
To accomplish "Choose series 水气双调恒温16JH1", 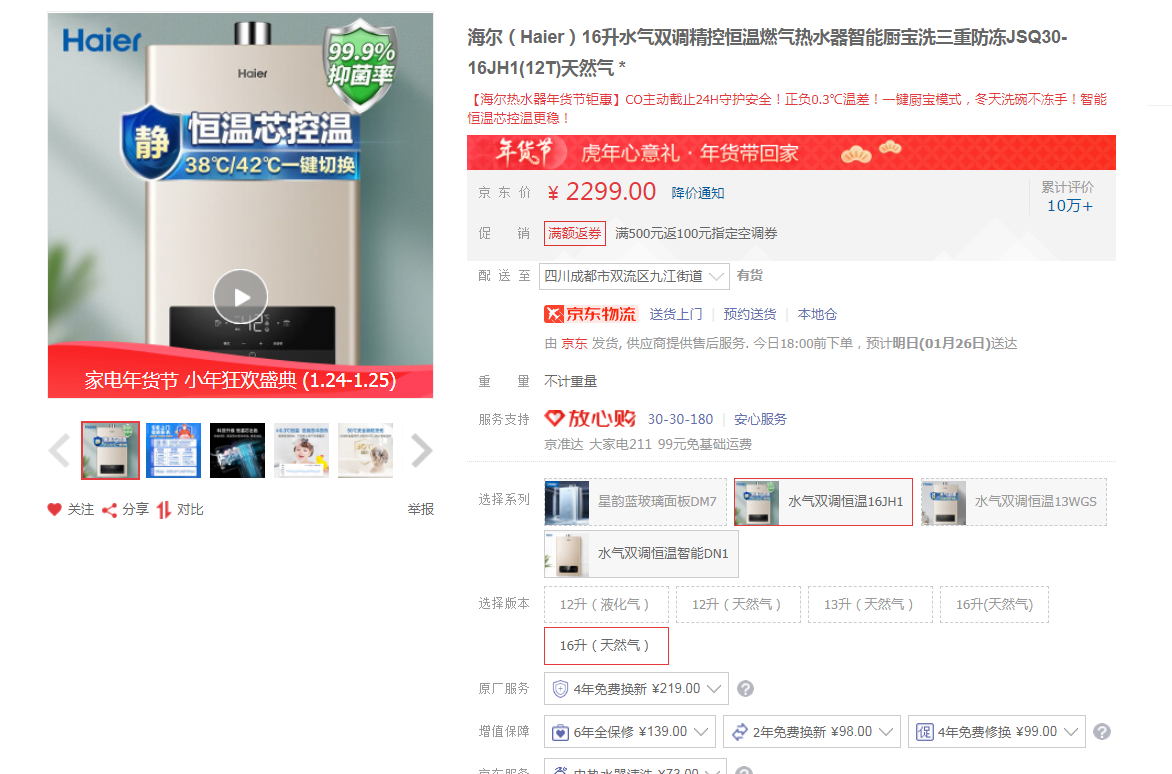I will 823,502.
